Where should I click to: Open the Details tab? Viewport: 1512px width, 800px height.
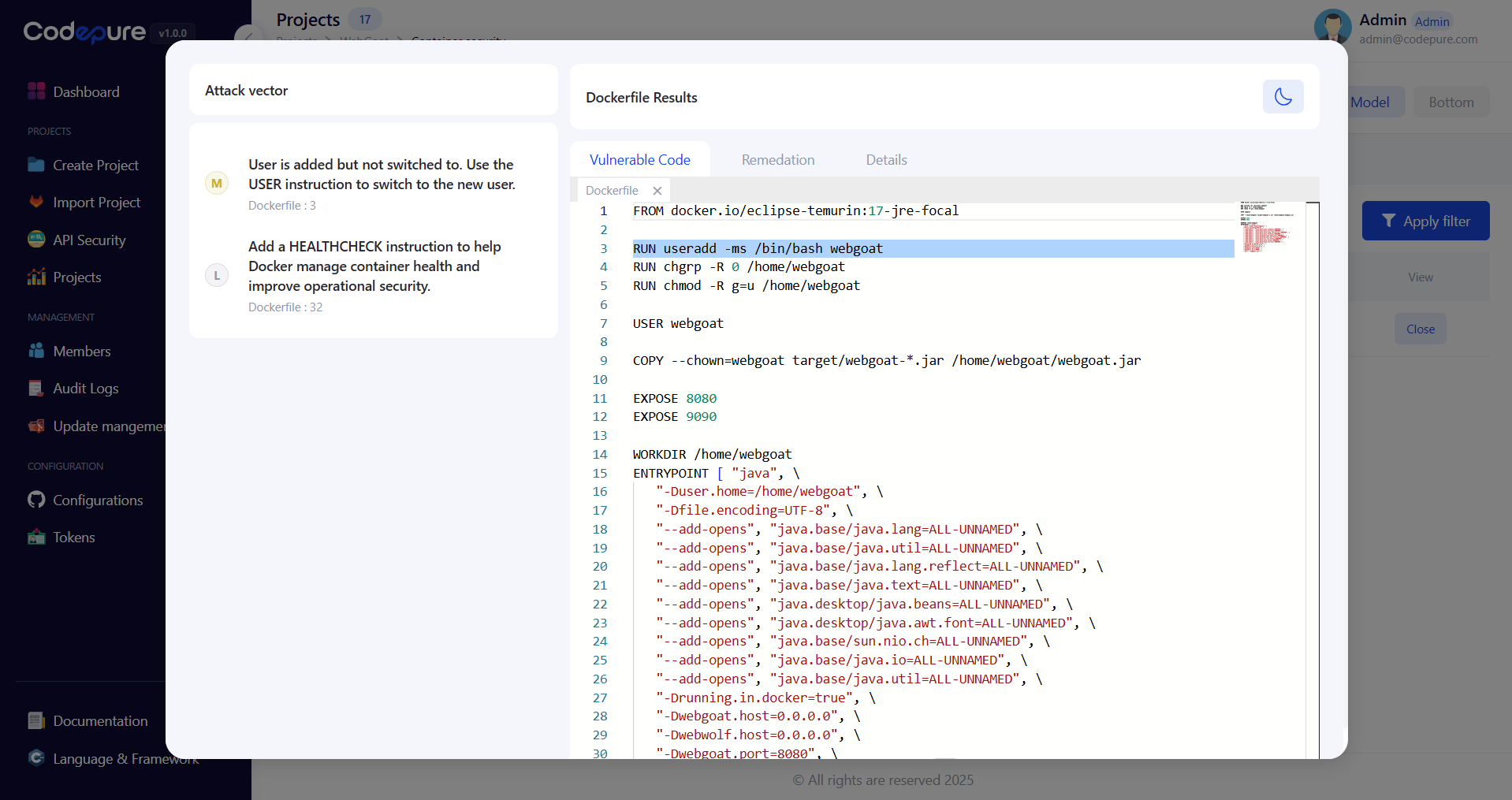(x=886, y=160)
